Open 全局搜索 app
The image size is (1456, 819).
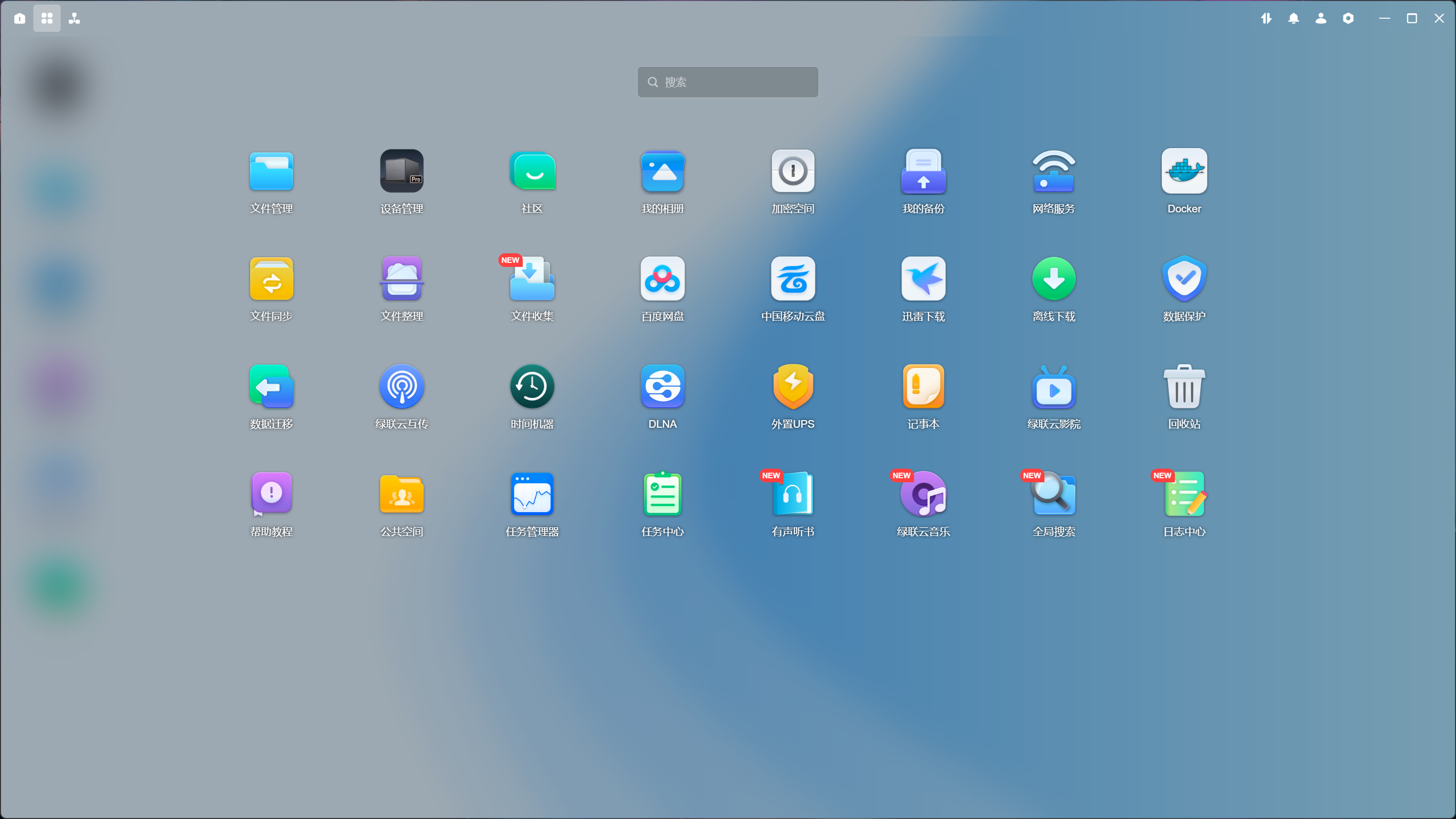click(1054, 494)
